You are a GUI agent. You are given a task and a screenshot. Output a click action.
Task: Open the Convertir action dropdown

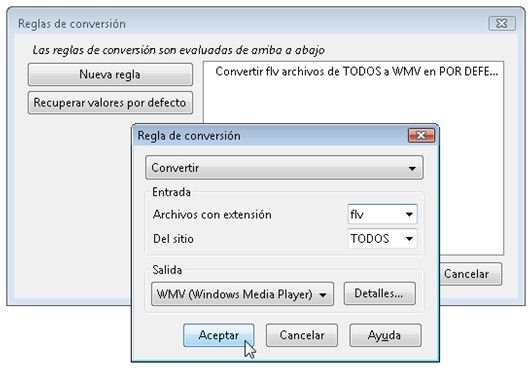coord(284,168)
